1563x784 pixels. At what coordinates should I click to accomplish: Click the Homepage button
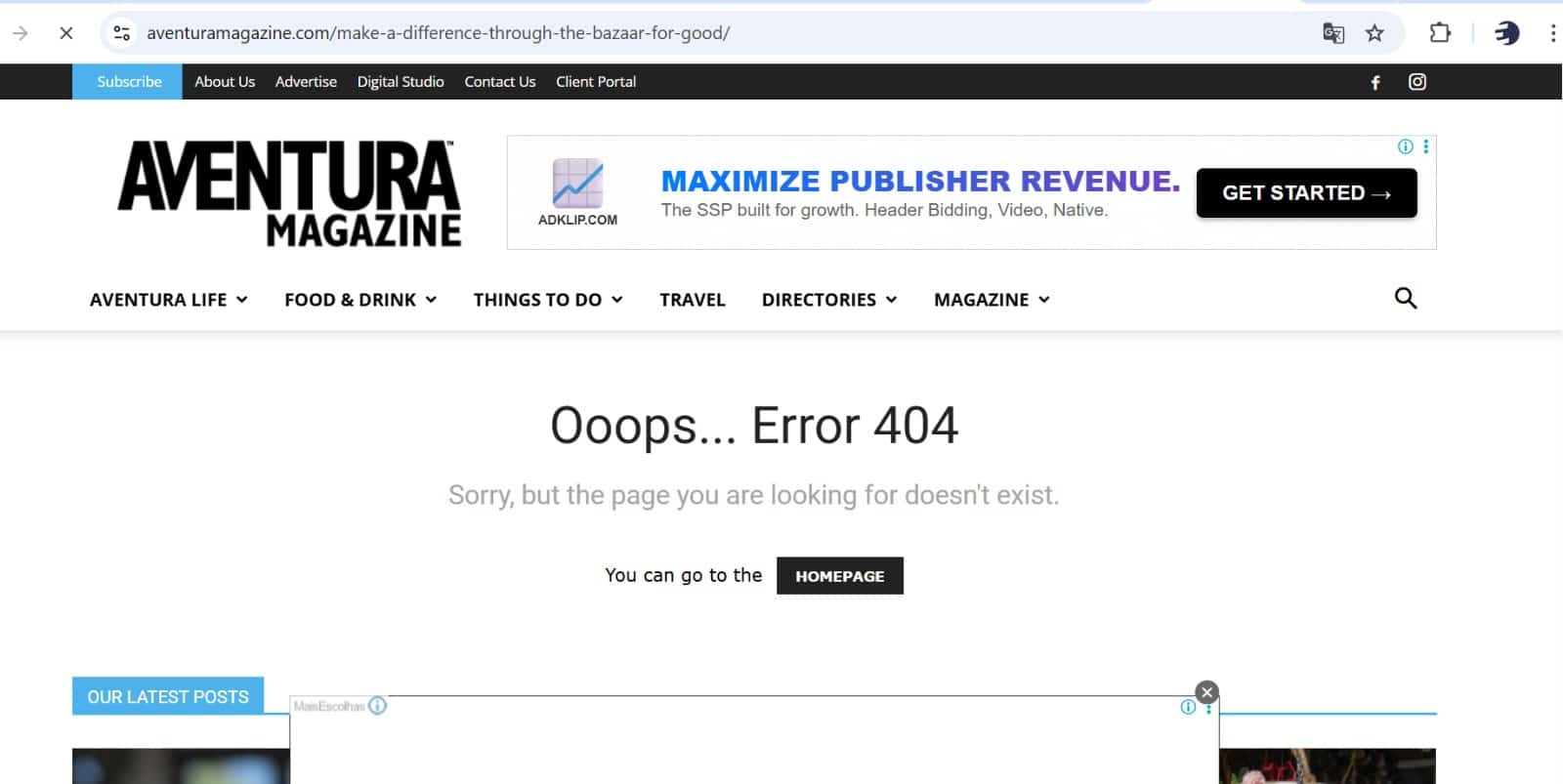coord(839,576)
